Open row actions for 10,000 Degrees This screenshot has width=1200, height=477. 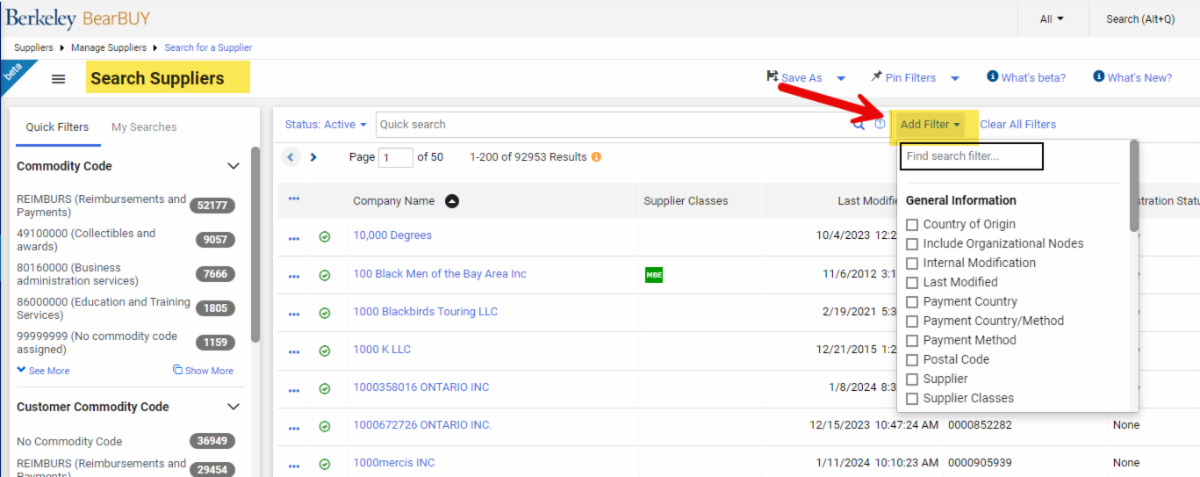coord(294,237)
